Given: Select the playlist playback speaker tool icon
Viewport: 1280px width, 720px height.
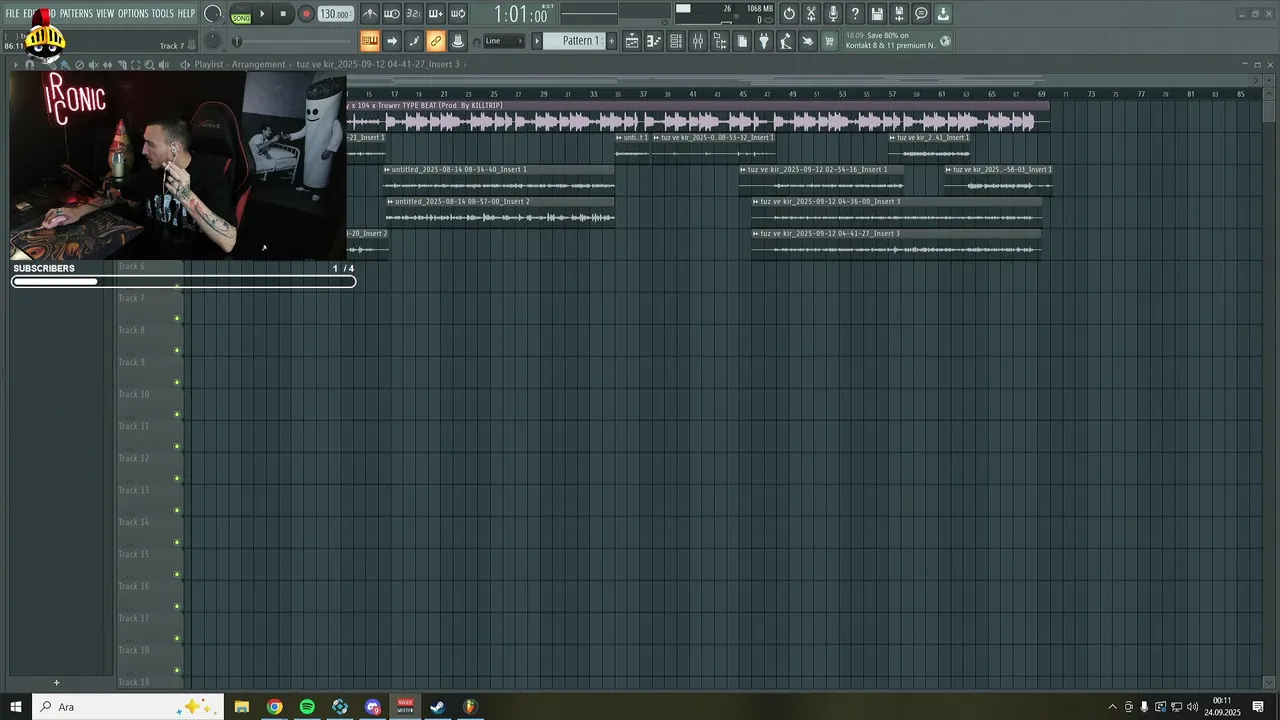Looking at the screenshot, I should point(164,64).
